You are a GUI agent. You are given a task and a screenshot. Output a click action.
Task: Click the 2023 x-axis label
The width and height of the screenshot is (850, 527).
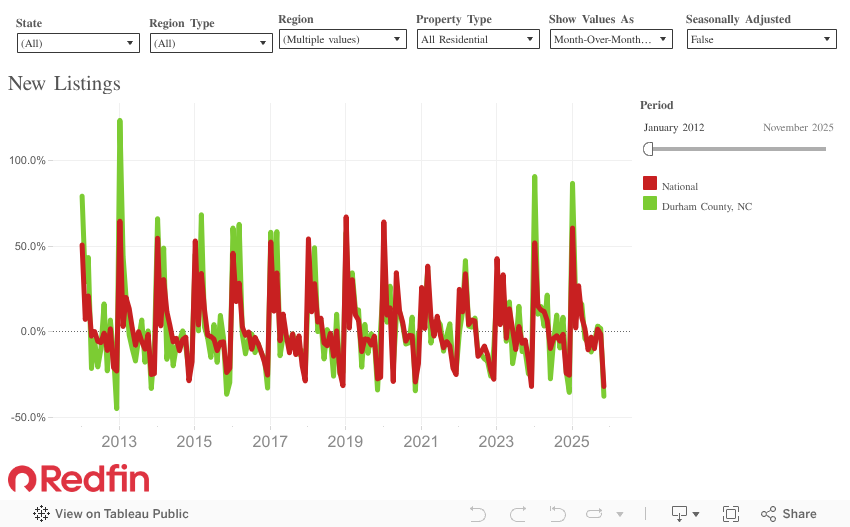pyautogui.click(x=496, y=441)
